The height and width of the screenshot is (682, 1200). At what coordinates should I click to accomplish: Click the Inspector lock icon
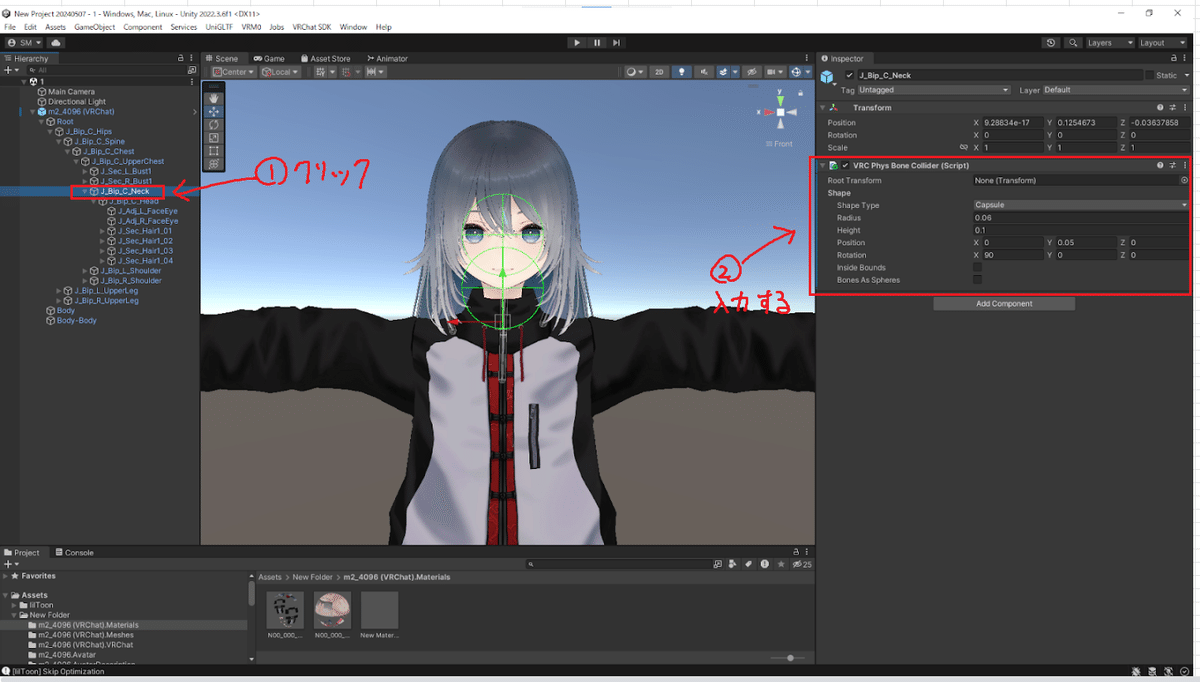click(x=1174, y=59)
